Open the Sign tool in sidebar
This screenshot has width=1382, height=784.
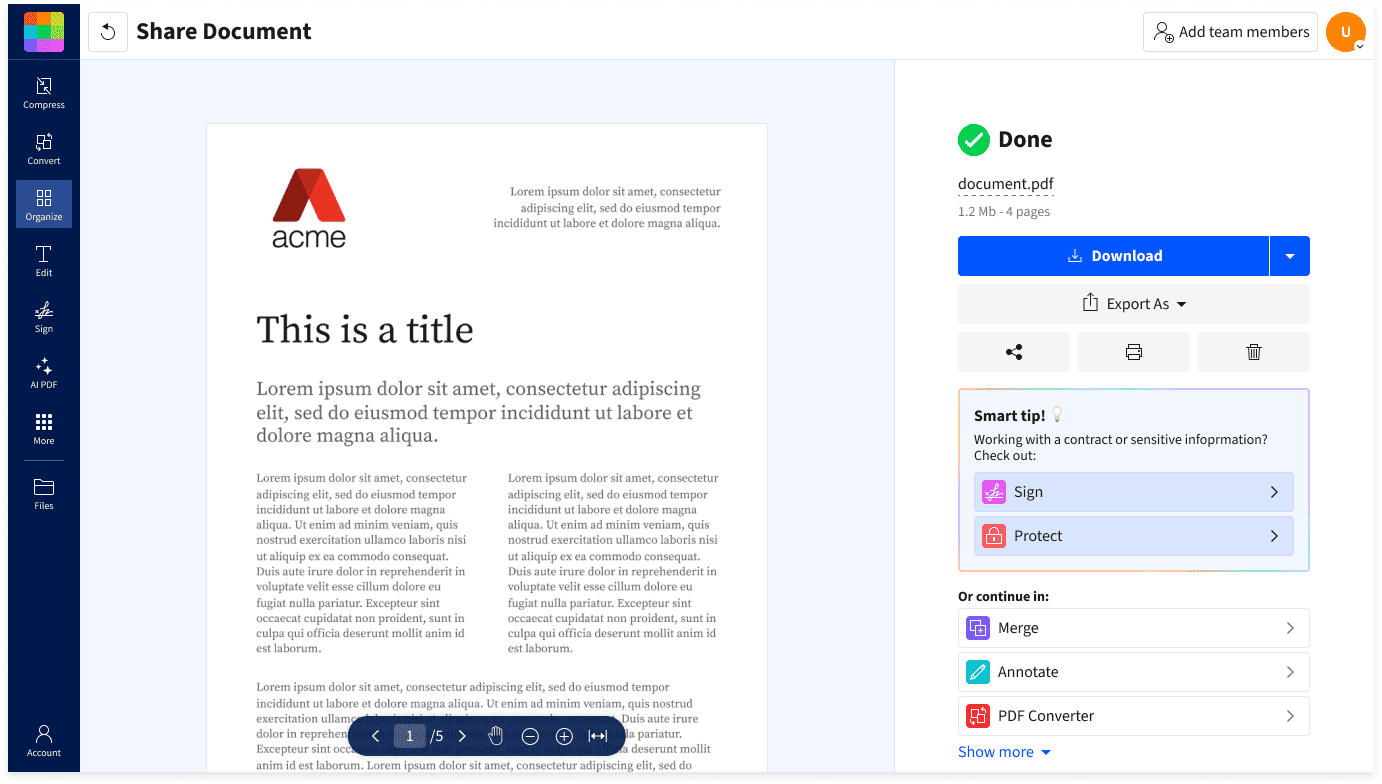[44, 317]
